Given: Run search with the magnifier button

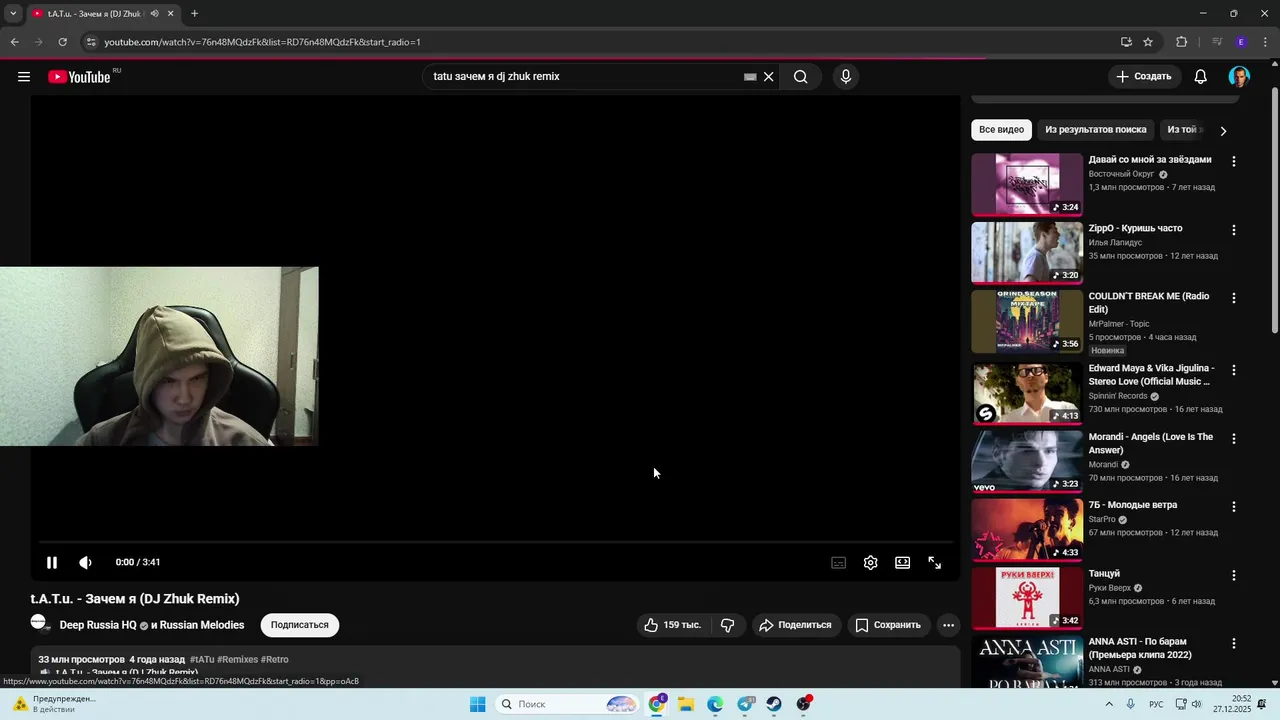Looking at the screenshot, I should click(801, 77).
